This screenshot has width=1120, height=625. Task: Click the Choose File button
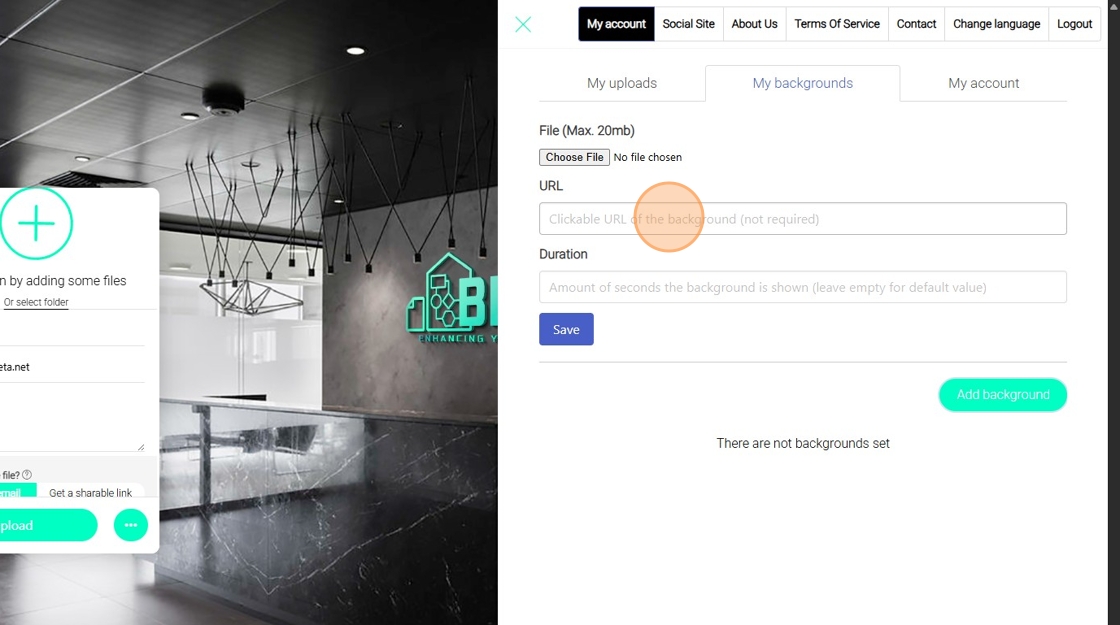574,157
